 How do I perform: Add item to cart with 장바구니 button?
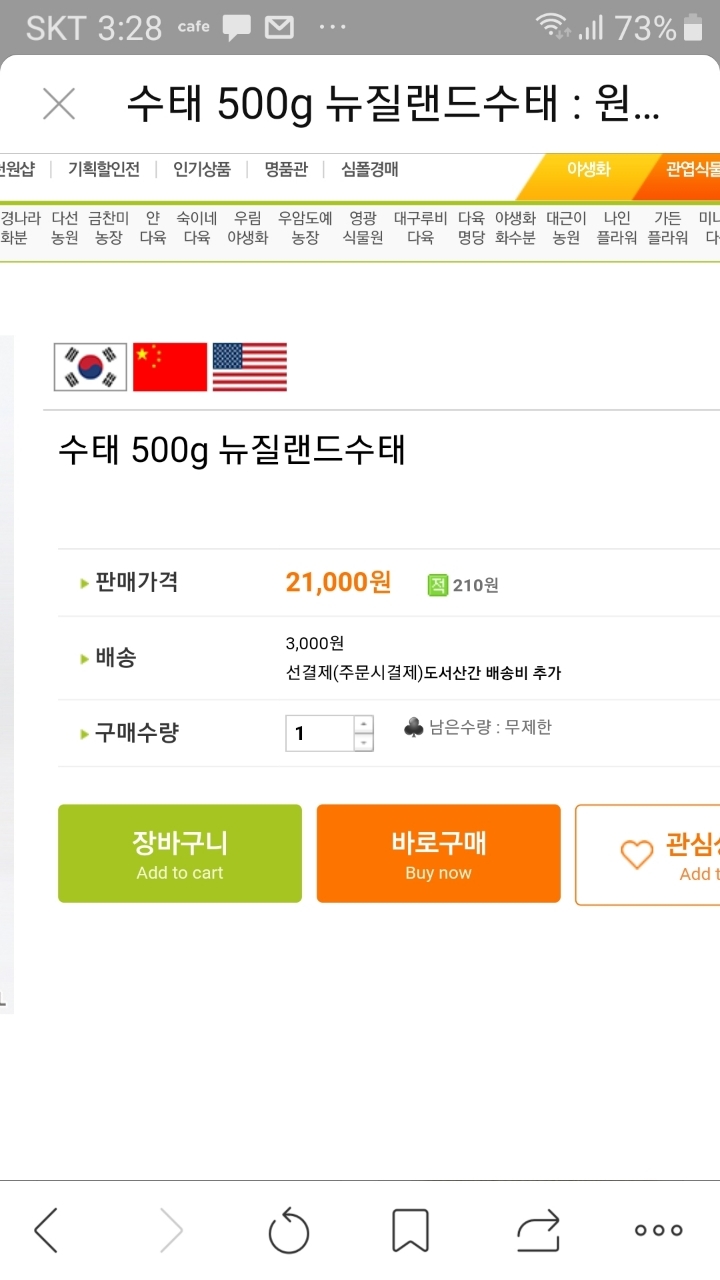pos(180,854)
